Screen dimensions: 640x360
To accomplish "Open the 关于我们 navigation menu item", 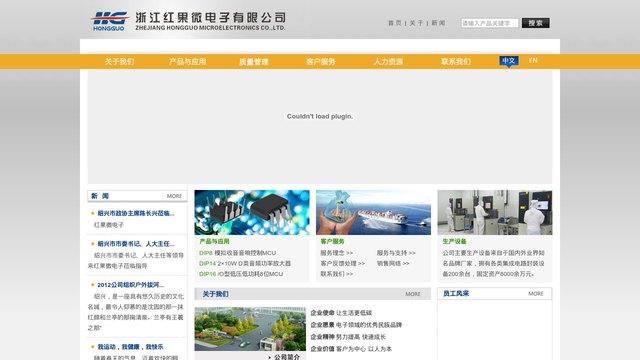I will [x=119, y=62].
